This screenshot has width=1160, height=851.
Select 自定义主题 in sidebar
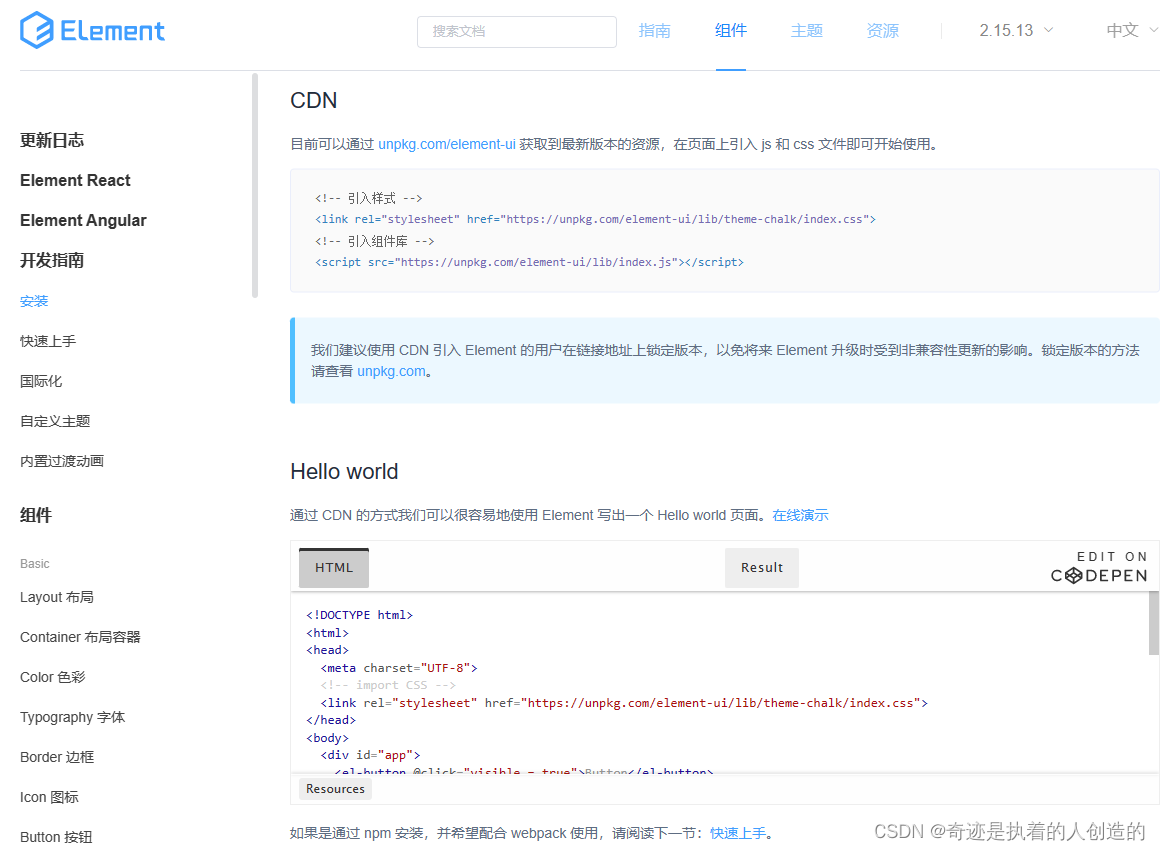tap(55, 421)
